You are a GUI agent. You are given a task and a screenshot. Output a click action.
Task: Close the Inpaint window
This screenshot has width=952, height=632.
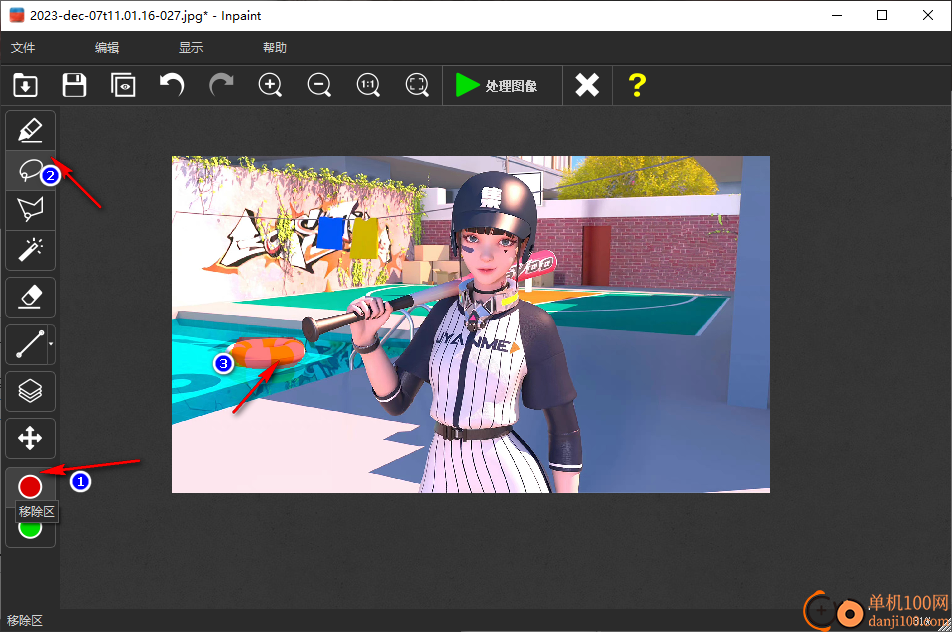tap(928, 15)
